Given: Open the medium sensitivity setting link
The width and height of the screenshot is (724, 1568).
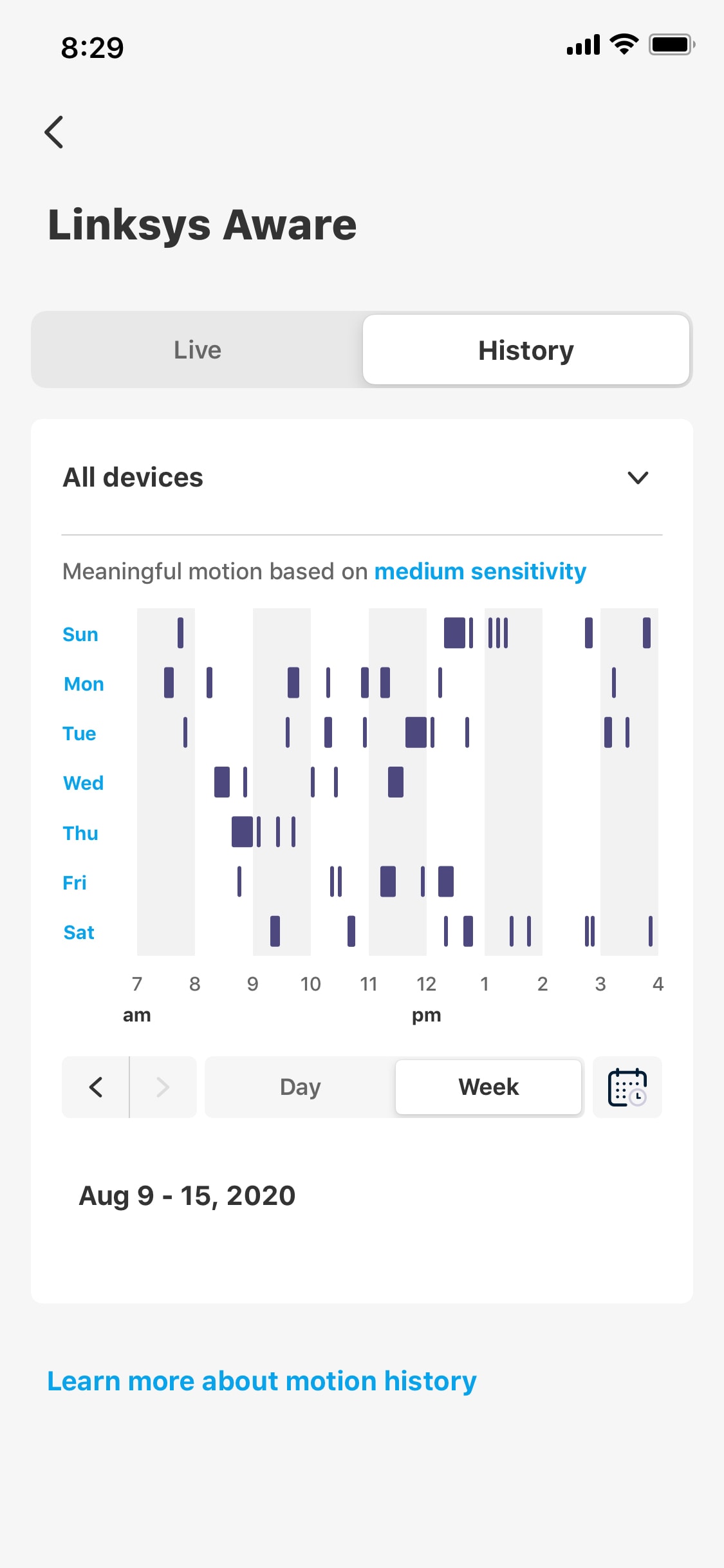Looking at the screenshot, I should (480, 572).
